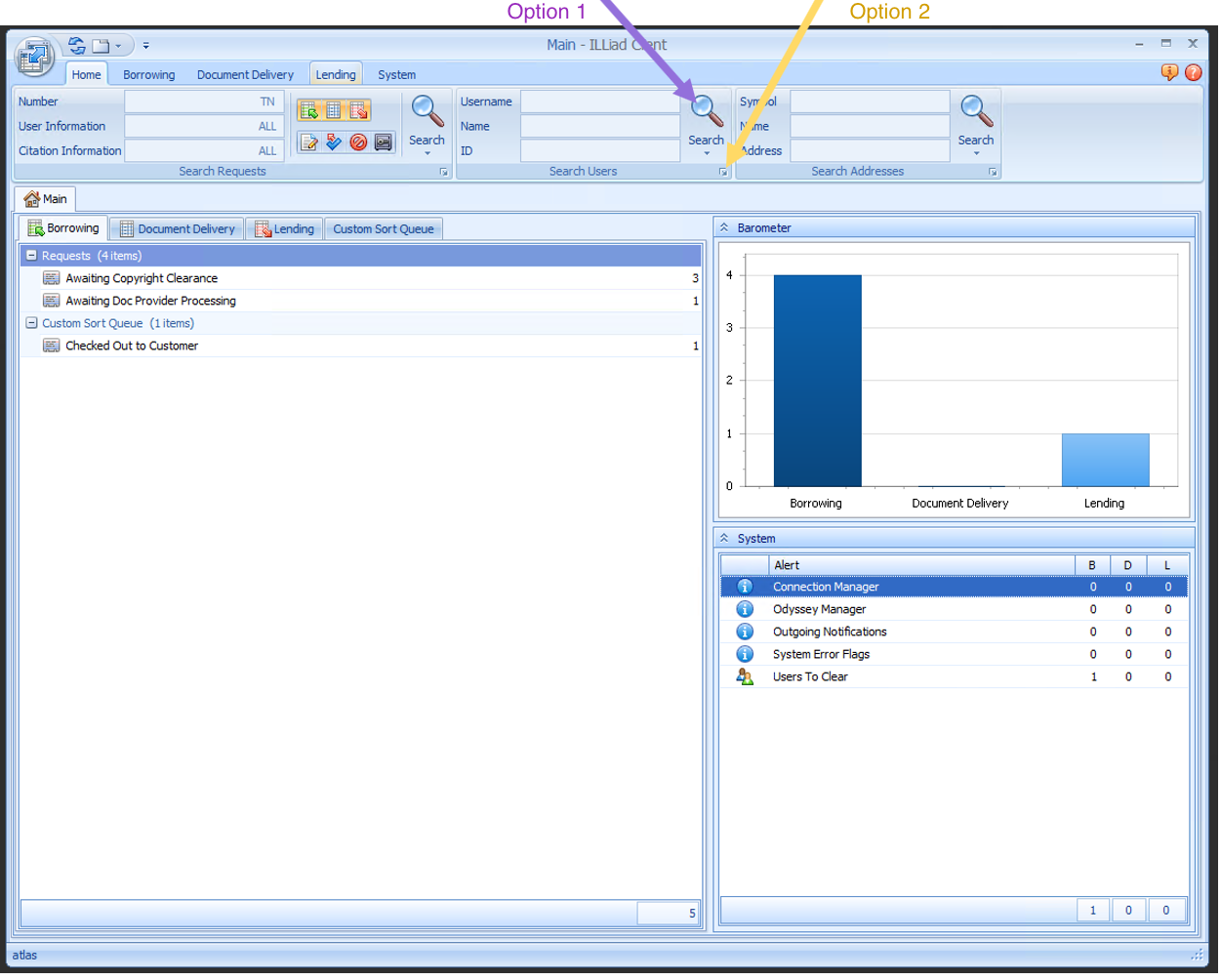Toggle the lending filter icon with red arrow
1221x980 pixels.
tap(358, 110)
